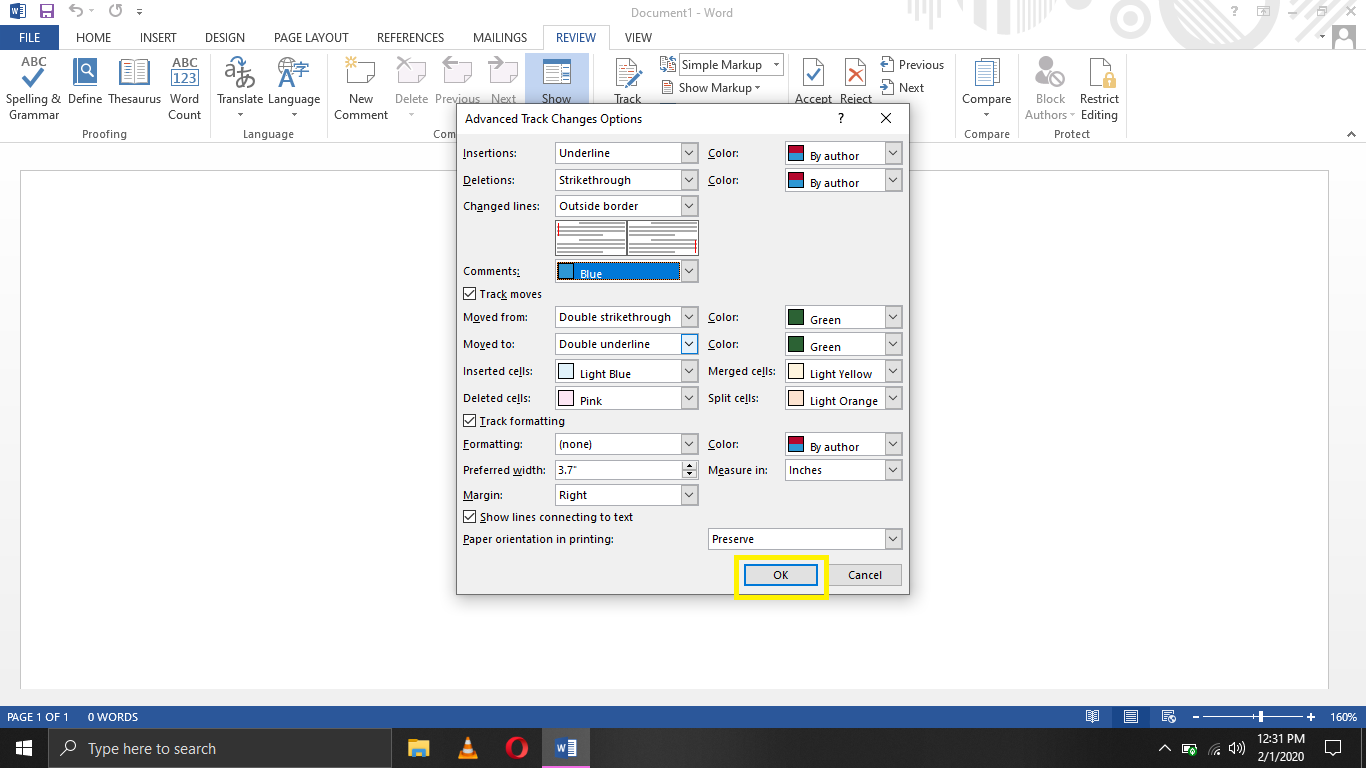1366x768 pixels.
Task: Open Restrict Editing
Action: [1099, 89]
